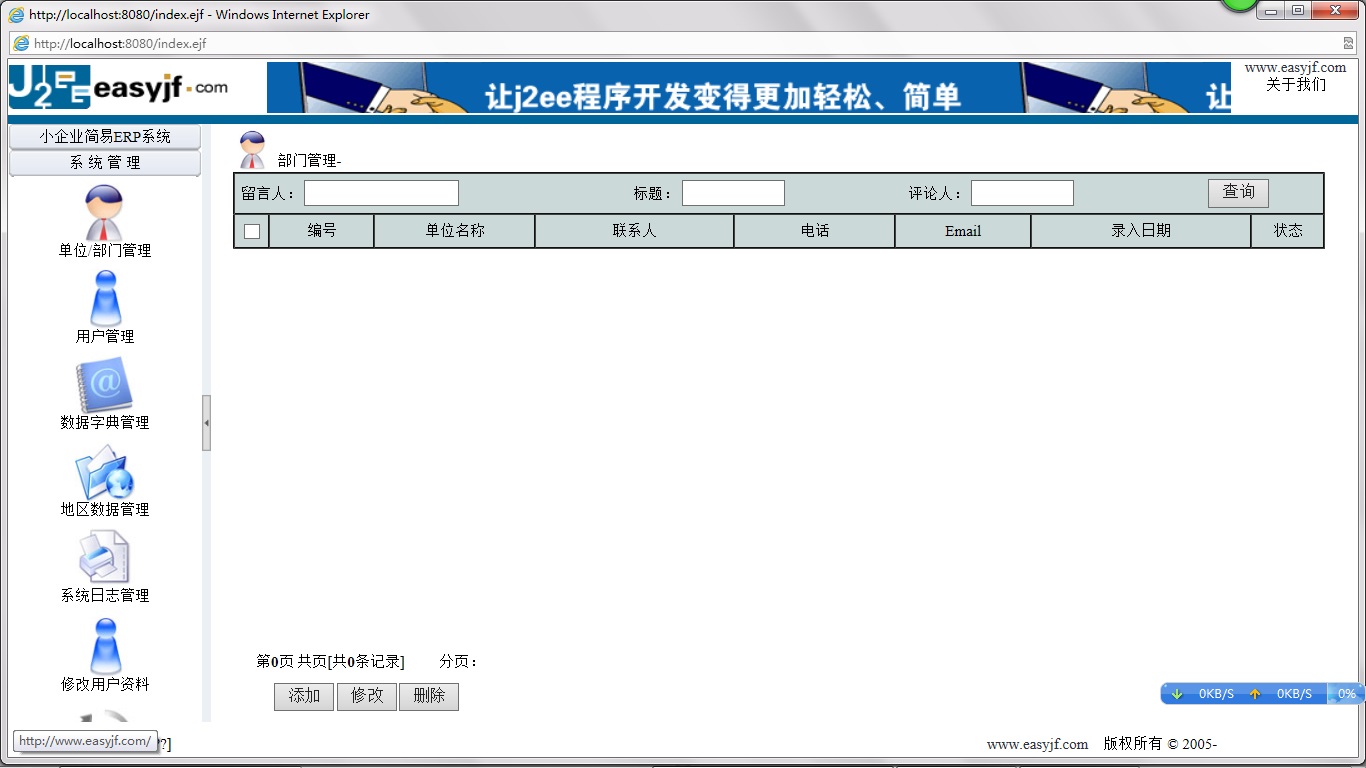Screen dimensions: 1366x768
Task: Click the 联系人 column header
Action: coord(634,231)
